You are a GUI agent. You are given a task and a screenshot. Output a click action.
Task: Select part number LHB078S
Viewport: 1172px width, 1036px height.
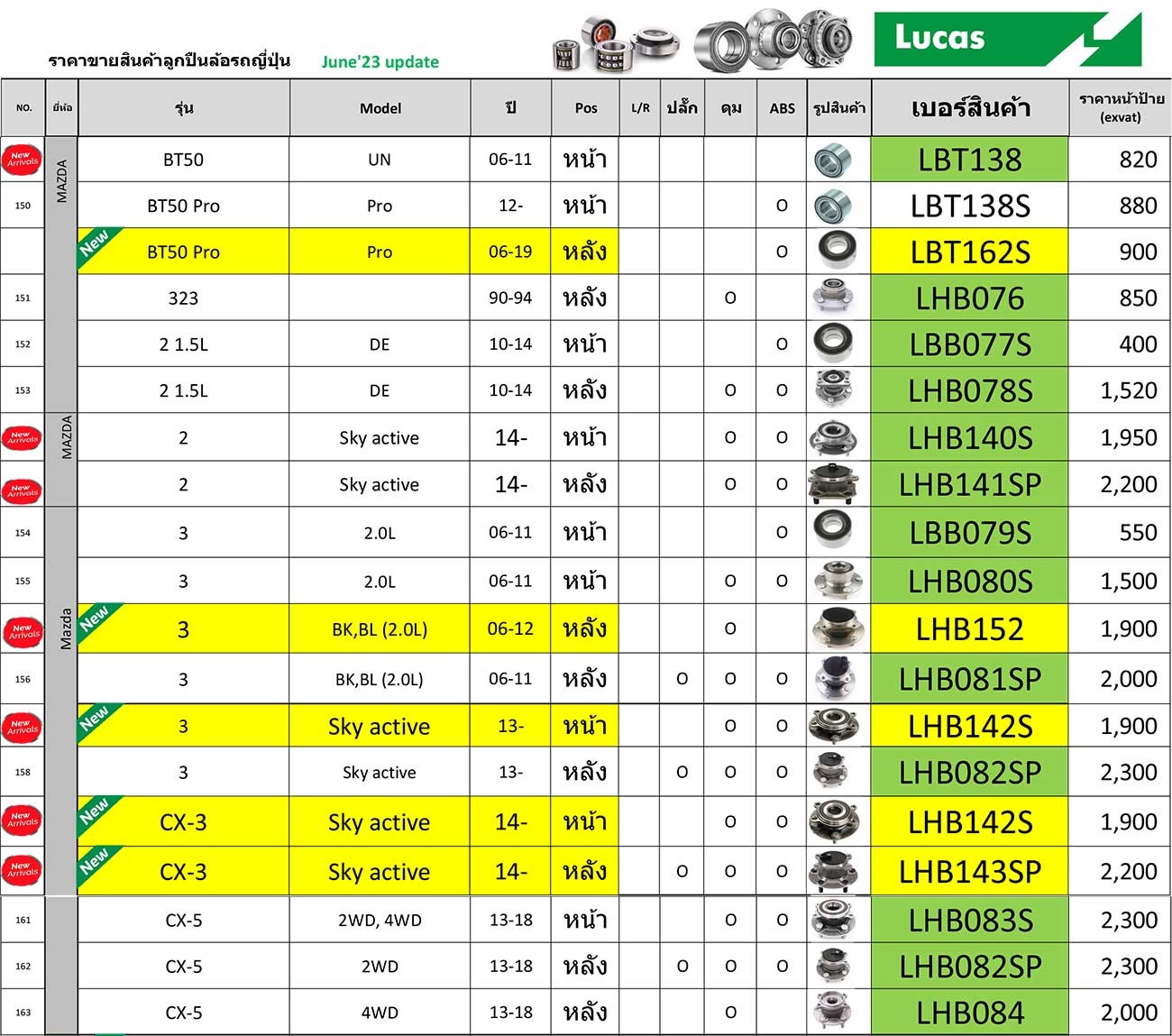click(x=970, y=391)
